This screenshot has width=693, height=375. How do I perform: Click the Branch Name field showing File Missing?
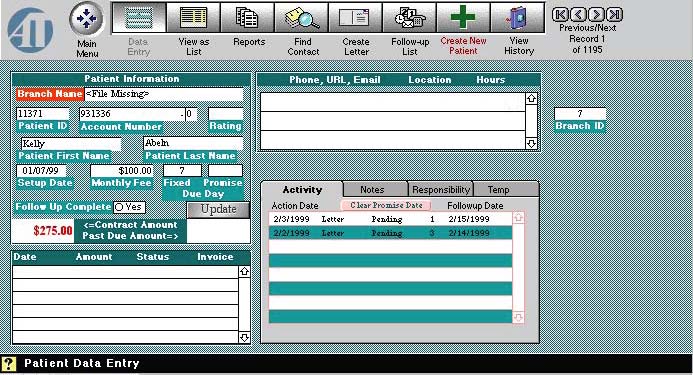point(164,94)
